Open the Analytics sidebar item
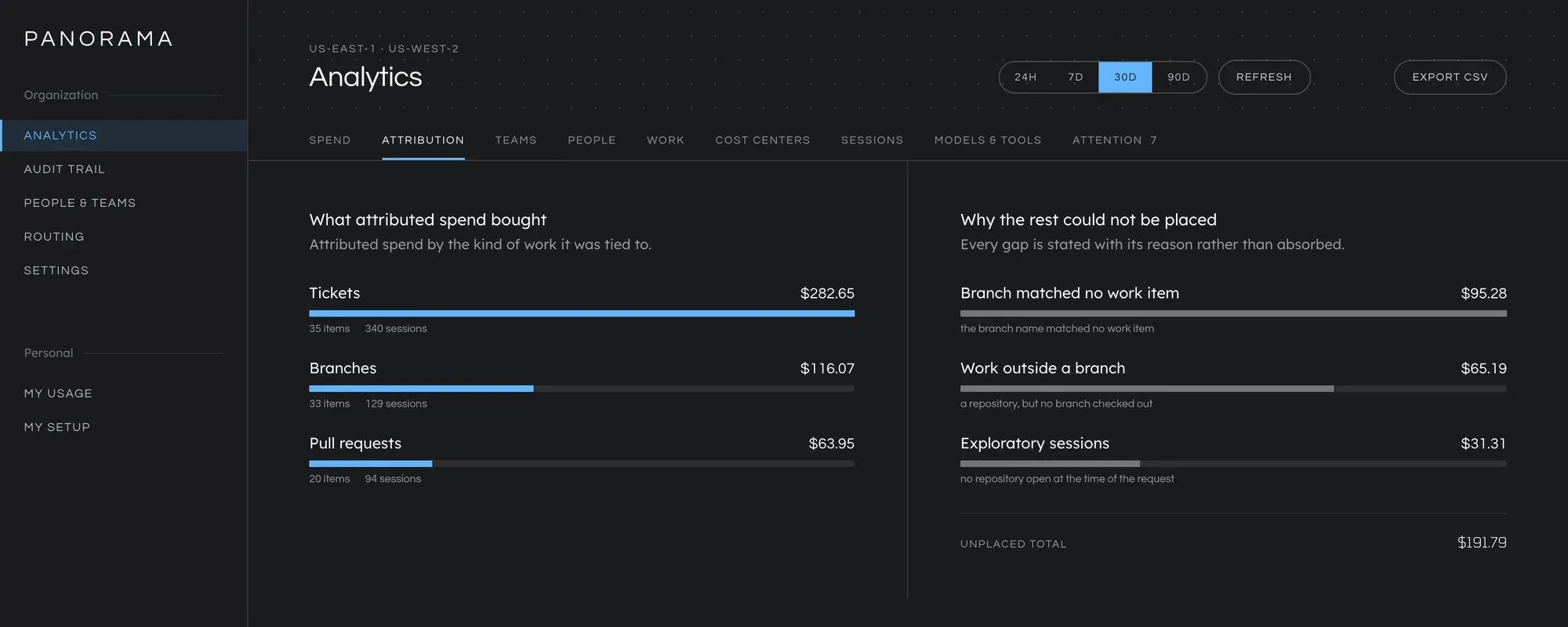The width and height of the screenshot is (1568, 627). coord(124,136)
